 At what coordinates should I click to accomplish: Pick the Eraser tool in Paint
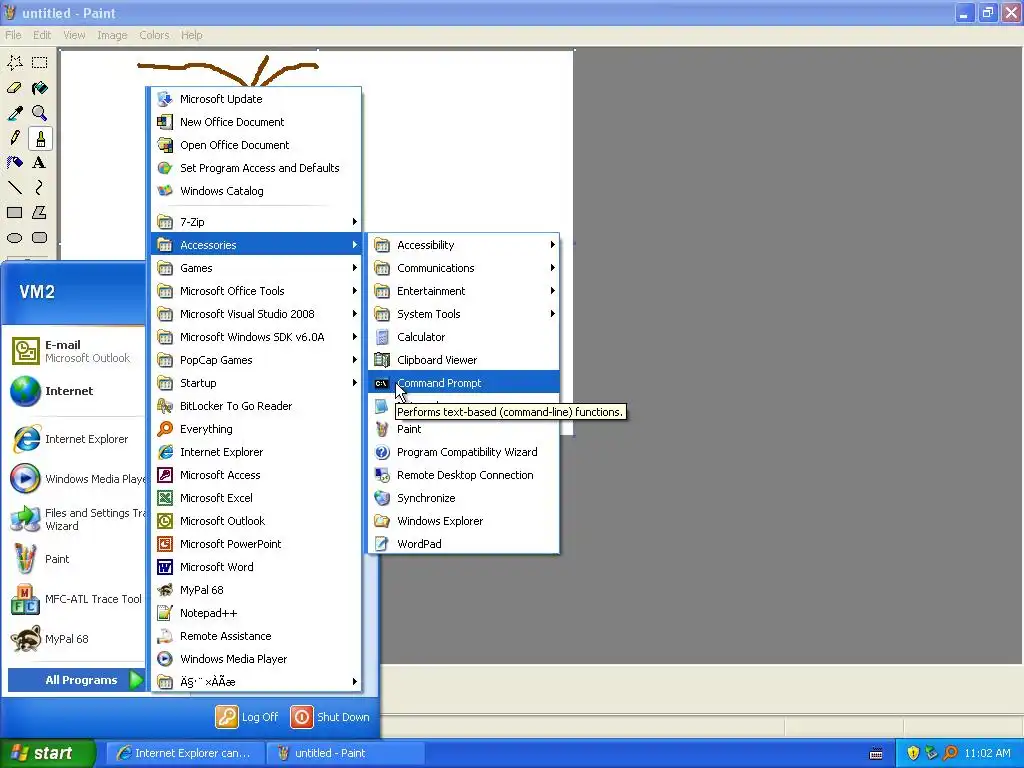(15, 88)
